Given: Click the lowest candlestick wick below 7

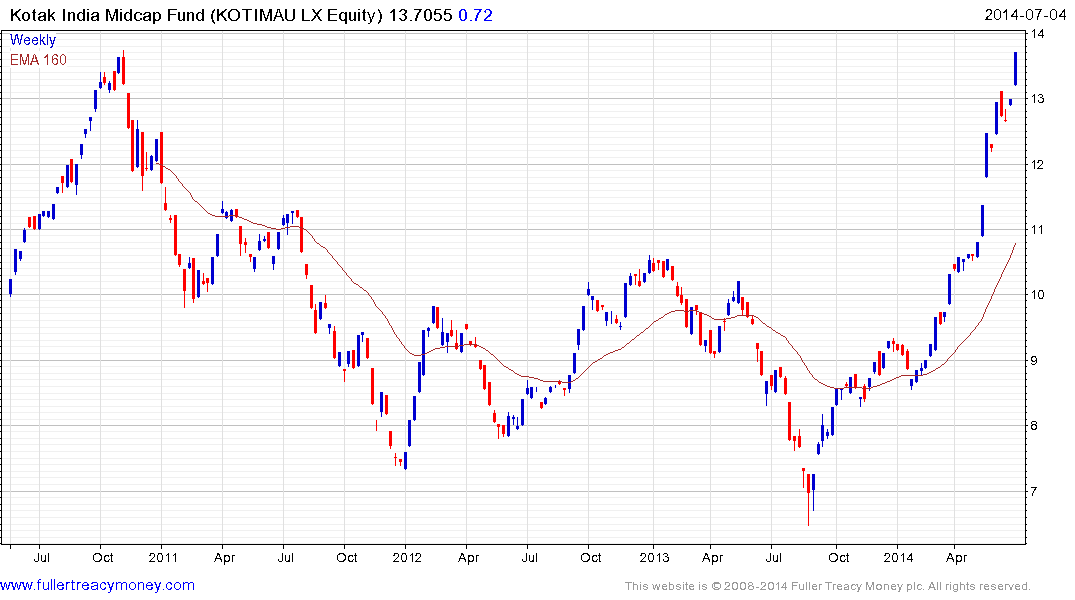Looking at the screenshot, I should [808, 499].
